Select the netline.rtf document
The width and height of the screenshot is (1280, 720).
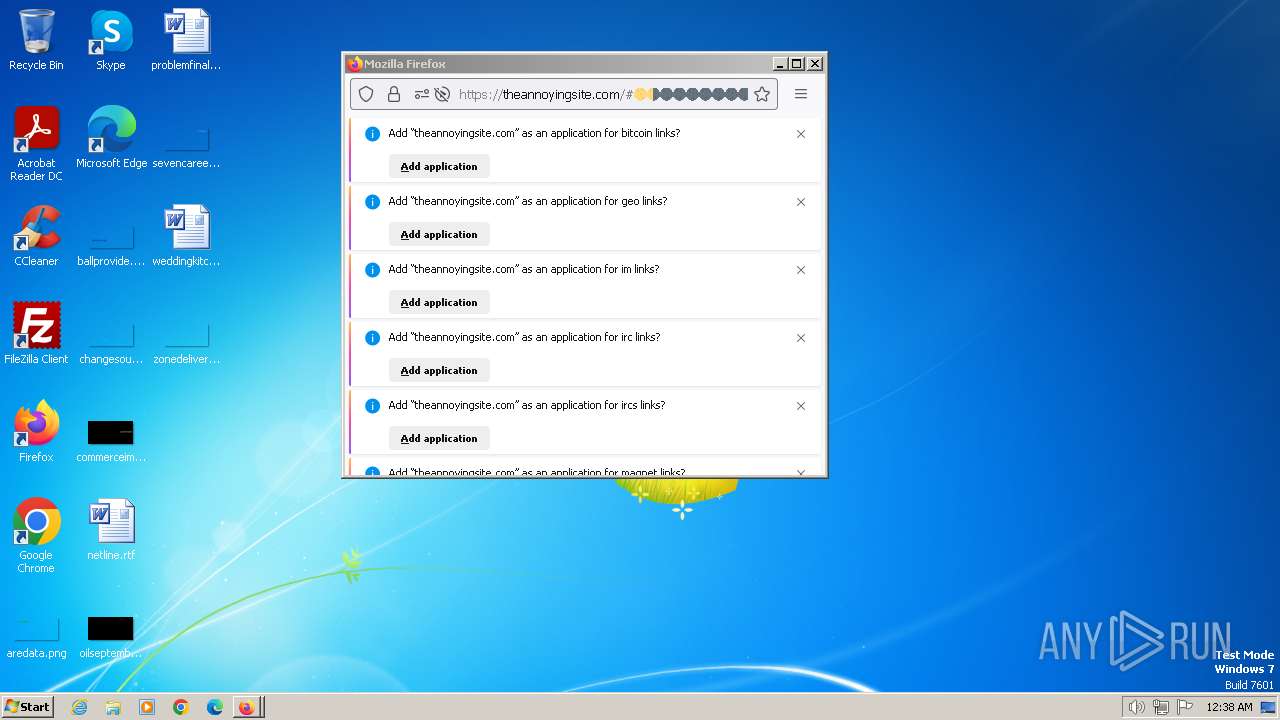pyautogui.click(x=111, y=529)
